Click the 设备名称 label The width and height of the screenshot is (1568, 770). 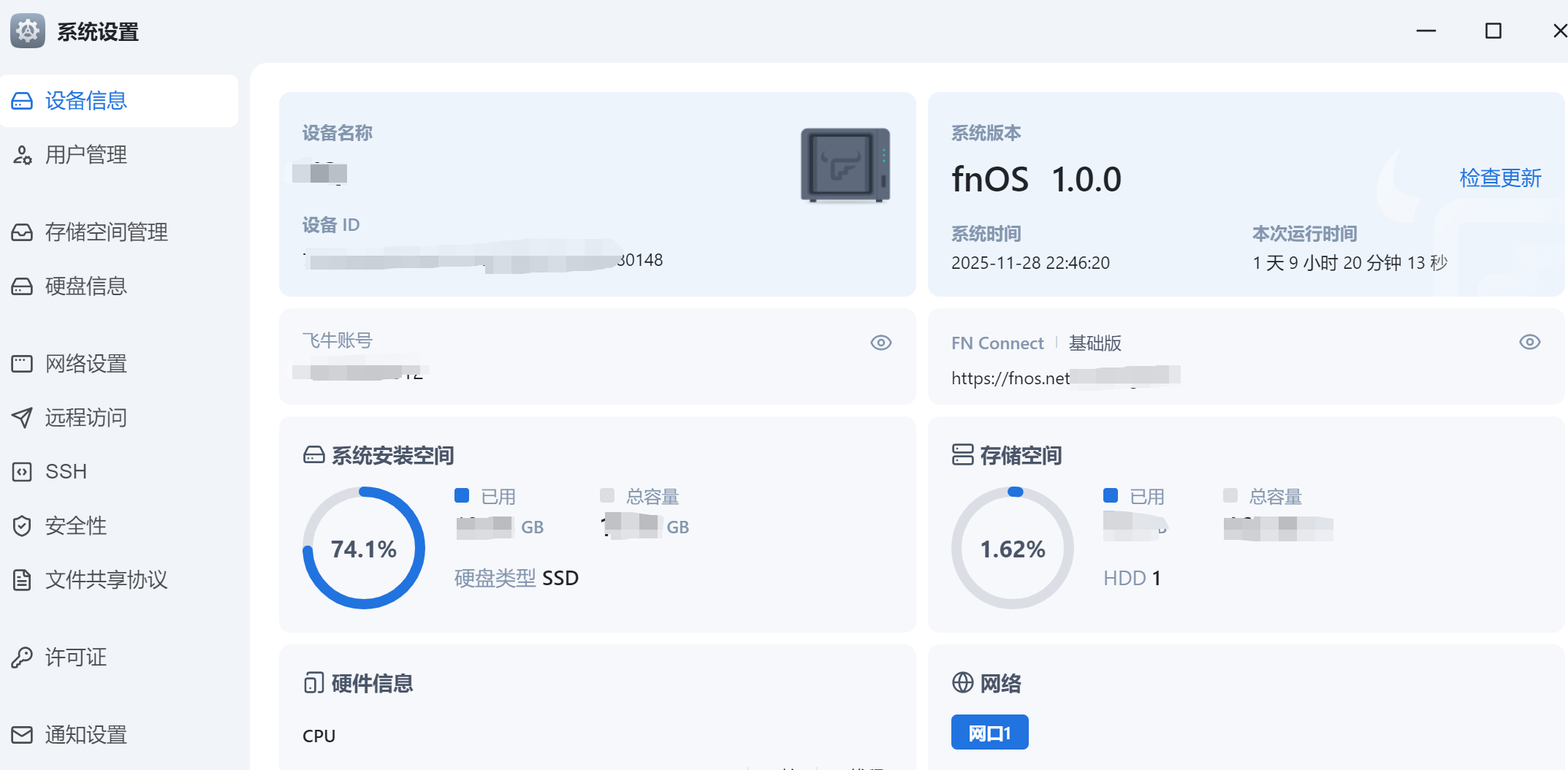pos(338,133)
